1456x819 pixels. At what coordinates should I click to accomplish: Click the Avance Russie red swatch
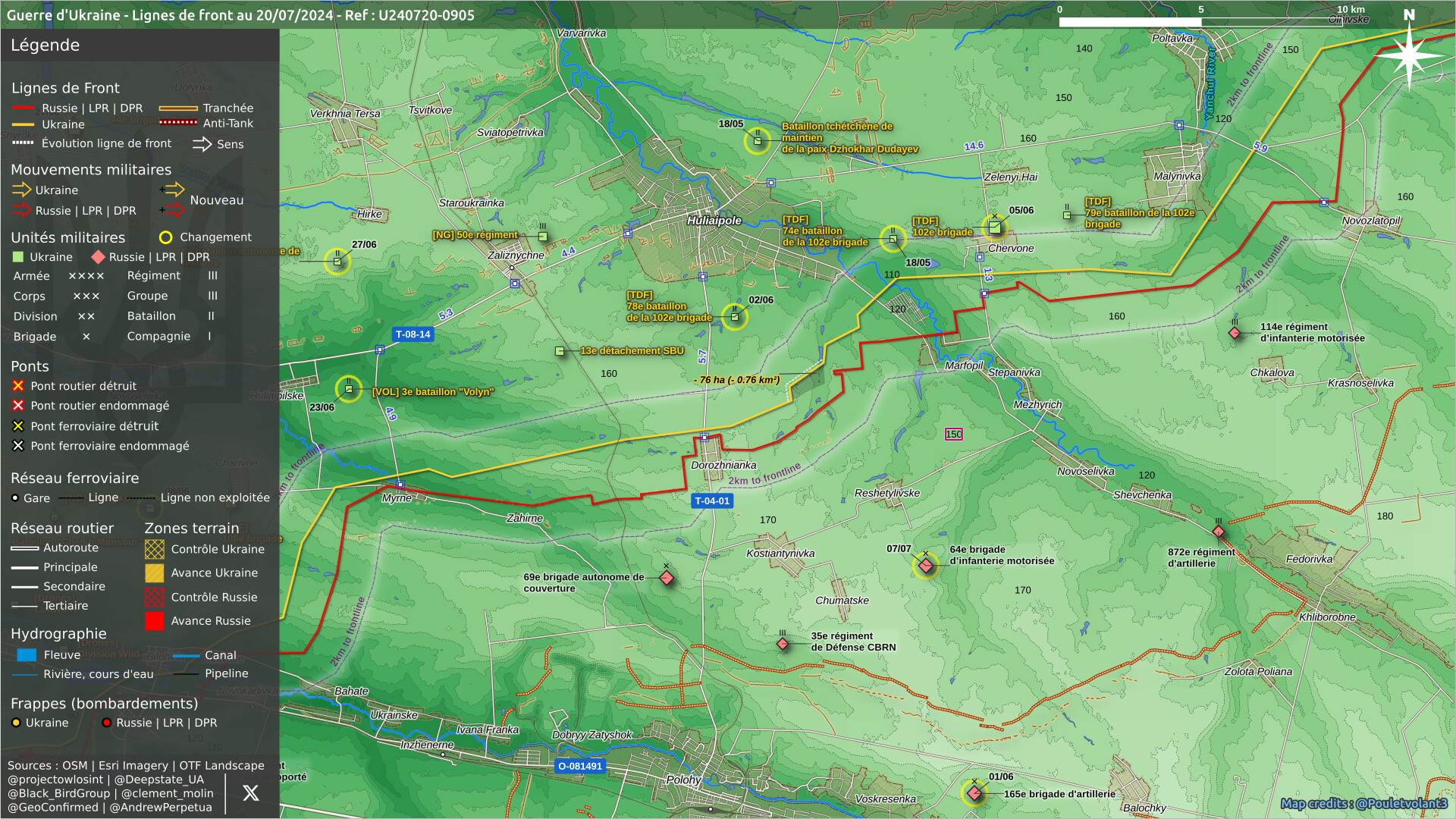[x=155, y=621]
